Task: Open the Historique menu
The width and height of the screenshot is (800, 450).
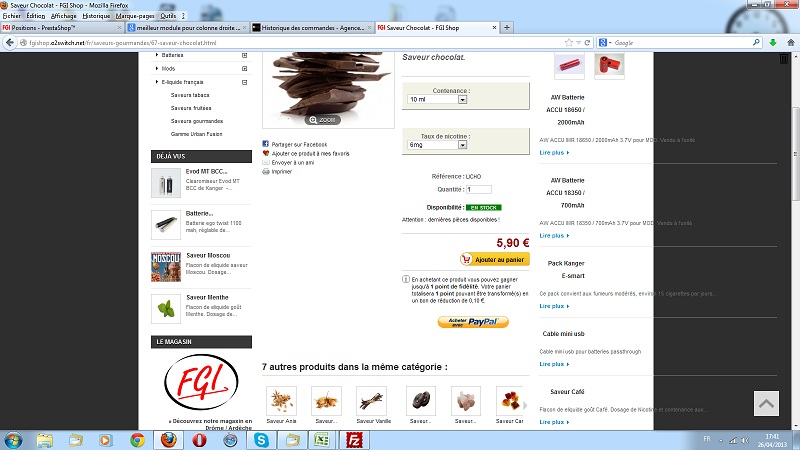Action: [96, 16]
